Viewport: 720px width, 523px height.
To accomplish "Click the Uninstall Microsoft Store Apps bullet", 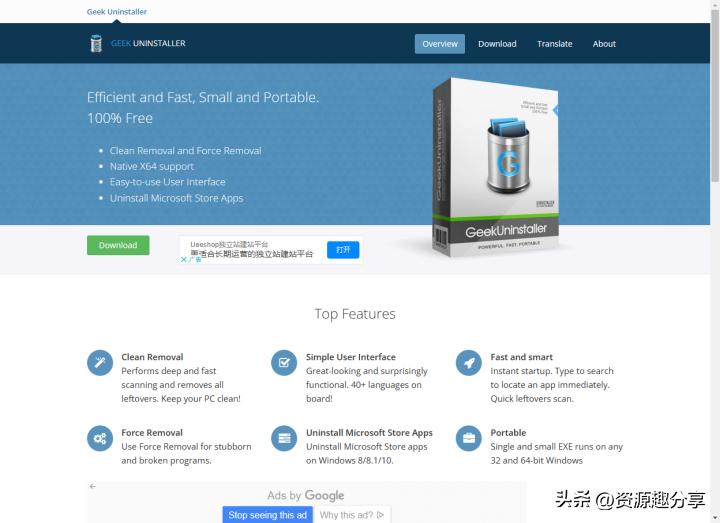I will pyautogui.click(x=176, y=198).
